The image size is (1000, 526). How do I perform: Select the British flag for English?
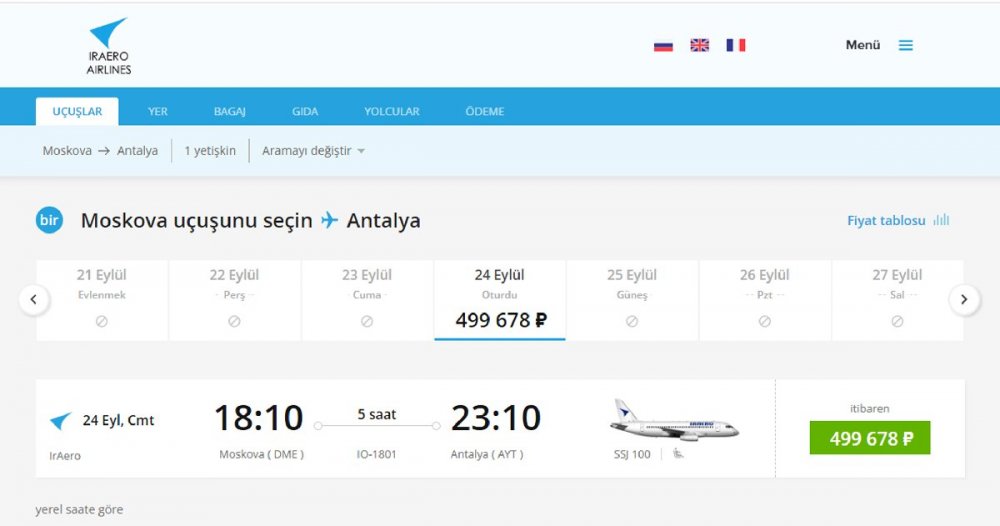coord(700,45)
